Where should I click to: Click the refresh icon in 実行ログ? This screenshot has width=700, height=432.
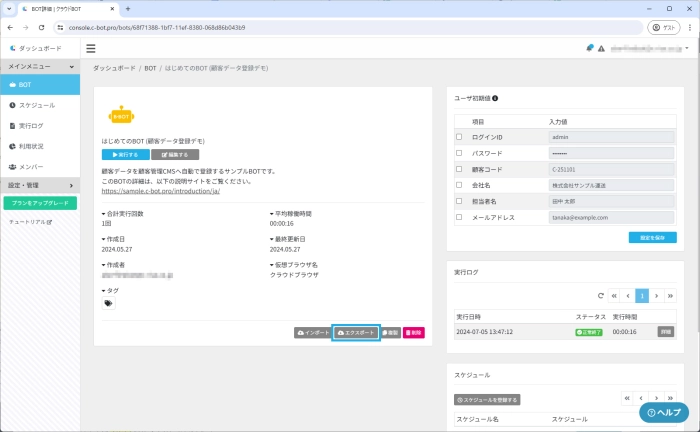(x=600, y=296)
